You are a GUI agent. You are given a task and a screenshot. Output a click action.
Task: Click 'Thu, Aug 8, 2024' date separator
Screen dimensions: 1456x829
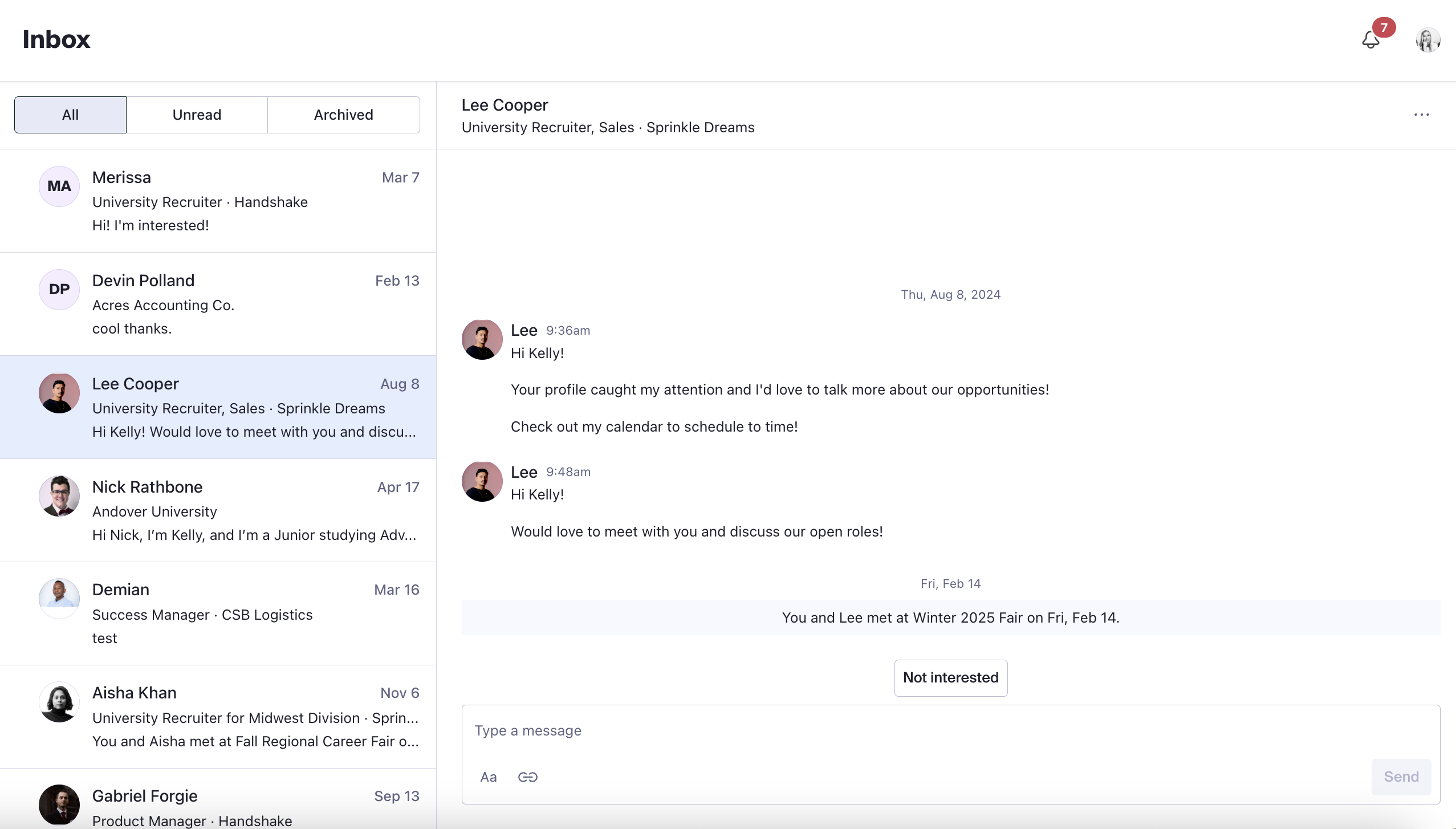tap(951, 295)
